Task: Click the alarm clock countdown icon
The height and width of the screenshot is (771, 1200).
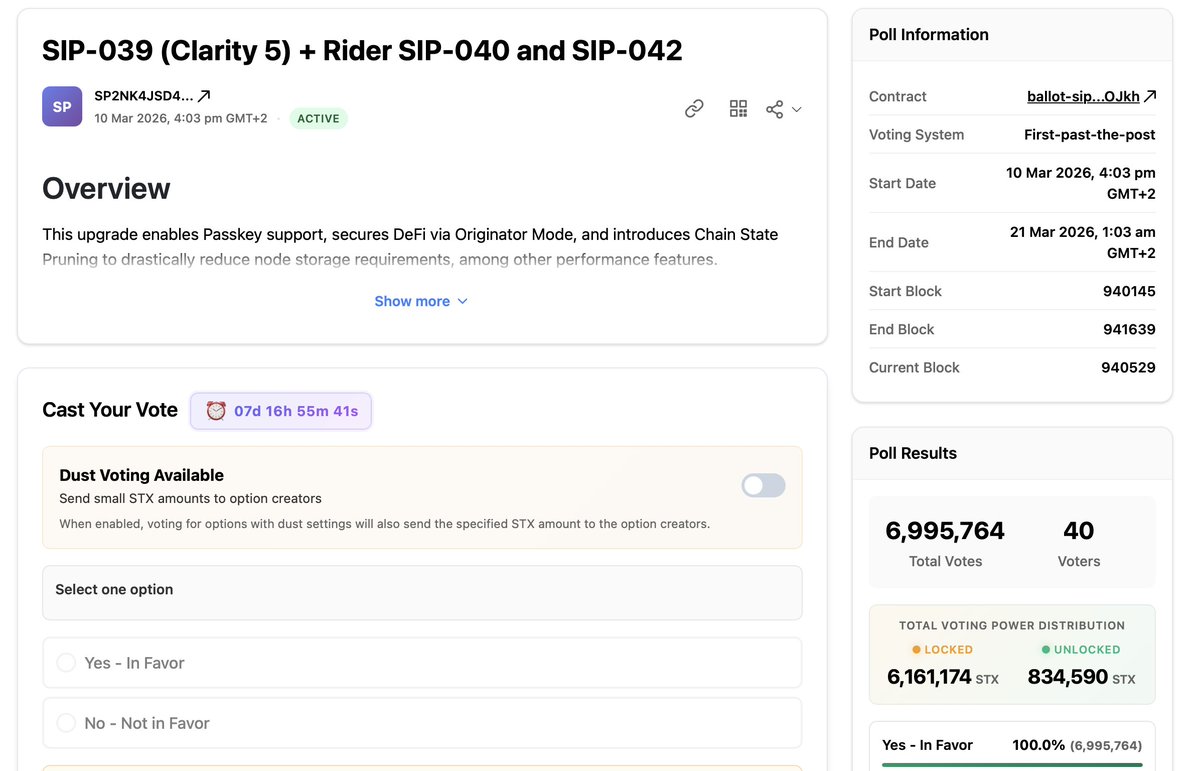Action: pos(216,411)
